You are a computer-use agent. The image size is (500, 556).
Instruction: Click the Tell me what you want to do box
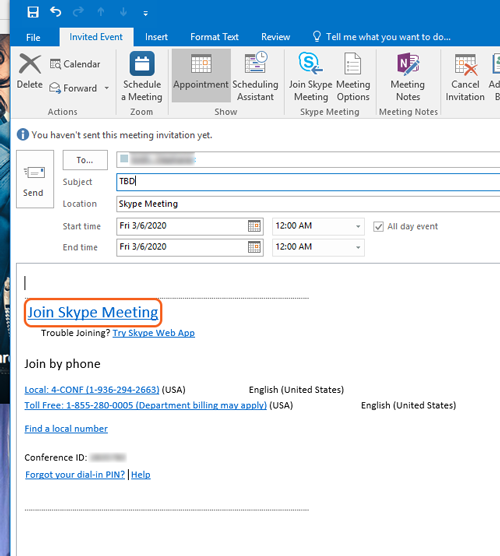click(x=382, y=37)
